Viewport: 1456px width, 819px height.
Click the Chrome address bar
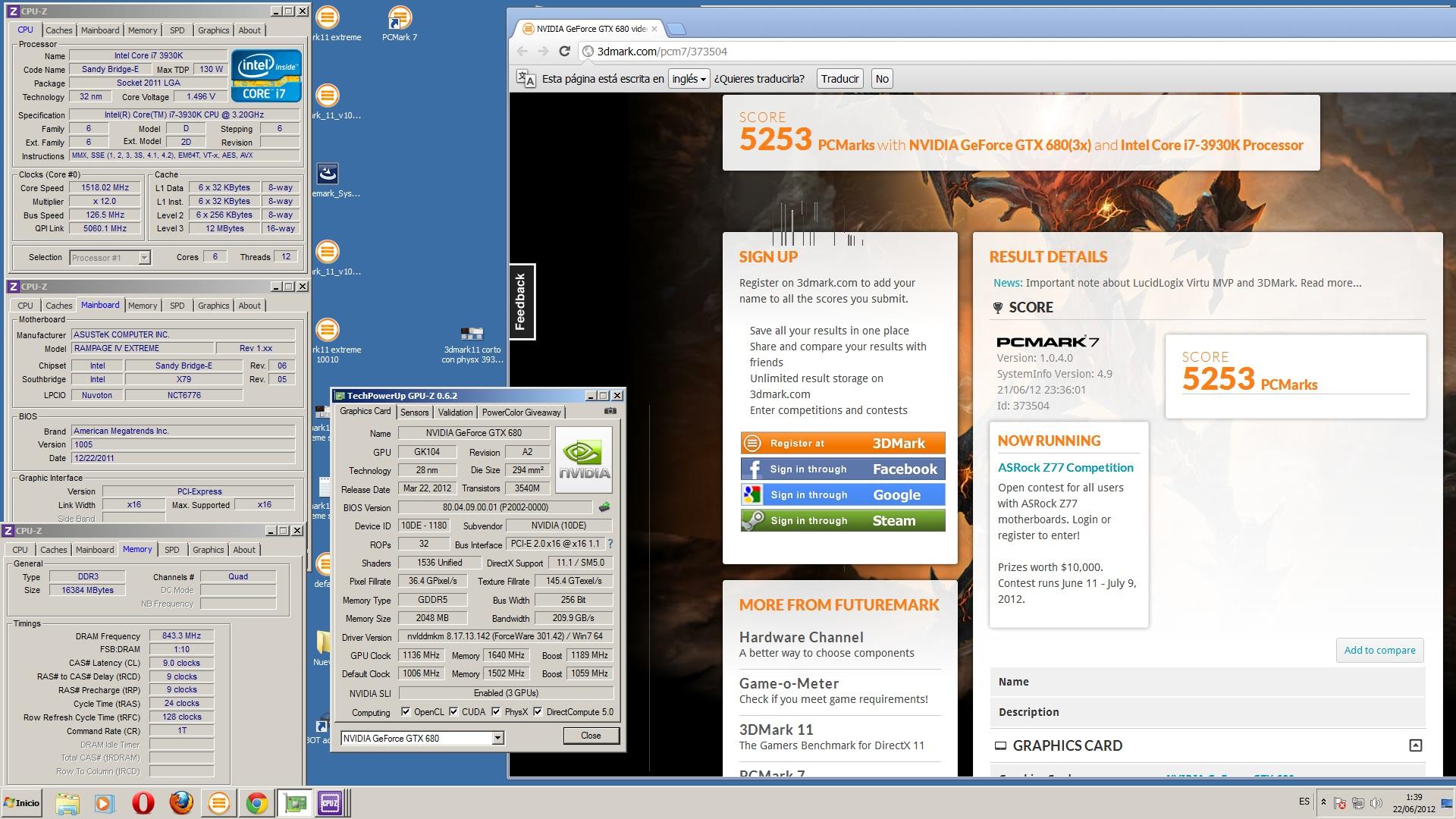[1016, 51]
